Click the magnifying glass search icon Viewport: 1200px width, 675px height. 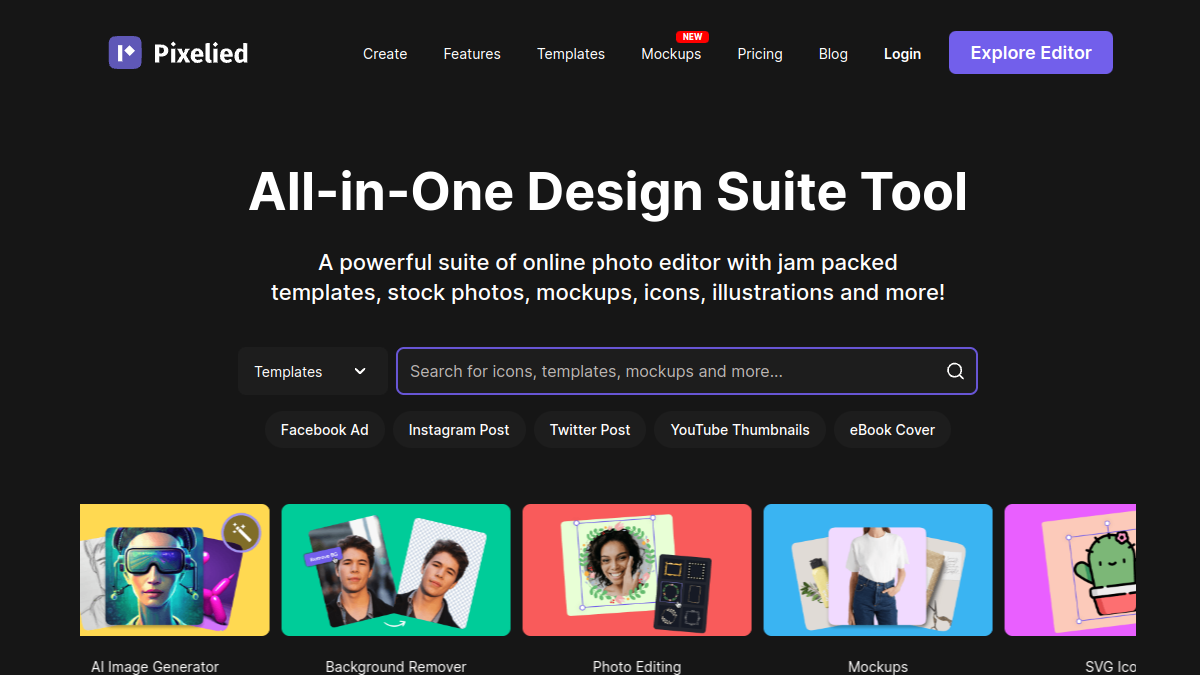click(955, 371)
